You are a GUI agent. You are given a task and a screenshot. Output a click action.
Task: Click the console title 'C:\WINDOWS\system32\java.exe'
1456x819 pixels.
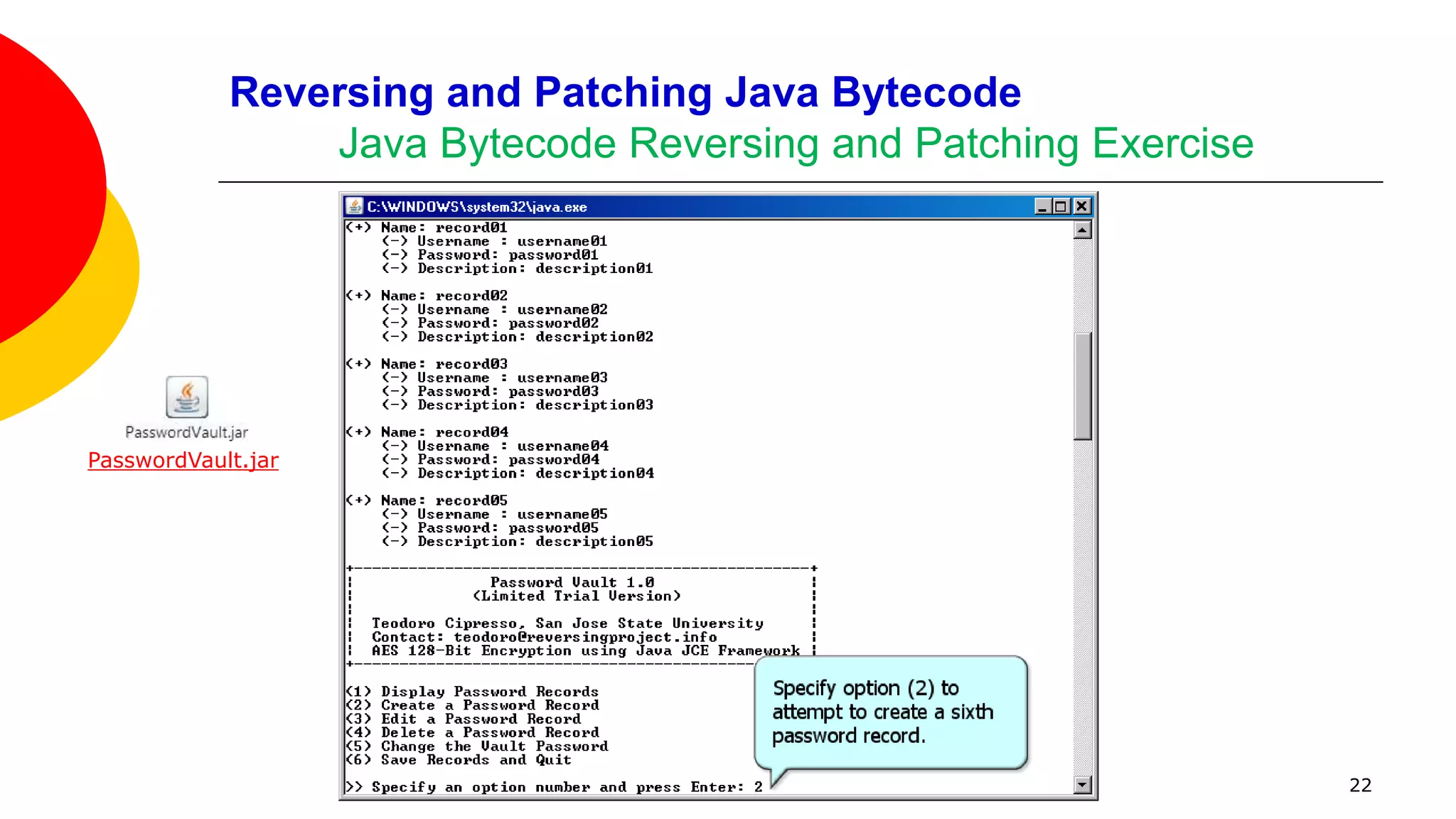[x=477, y=207]
